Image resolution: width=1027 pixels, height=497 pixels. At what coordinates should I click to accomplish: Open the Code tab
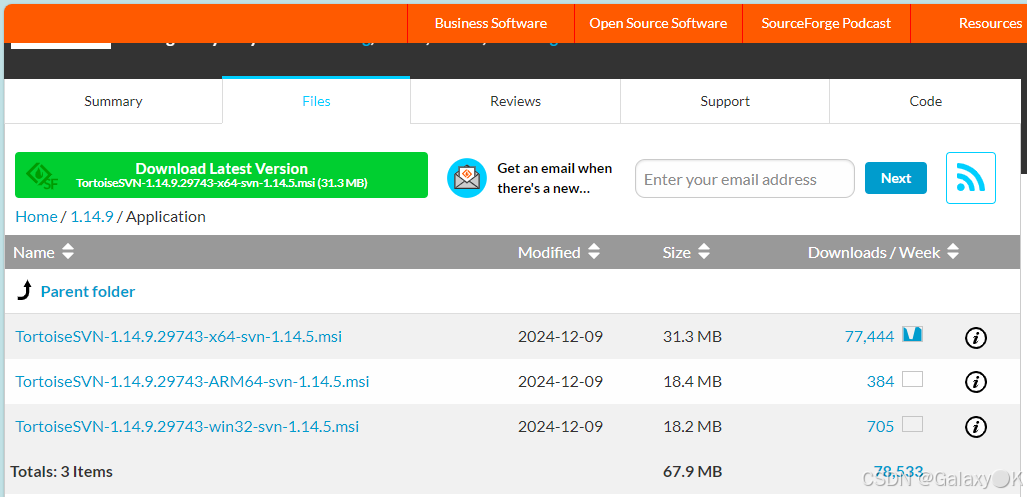pos(925,101)
